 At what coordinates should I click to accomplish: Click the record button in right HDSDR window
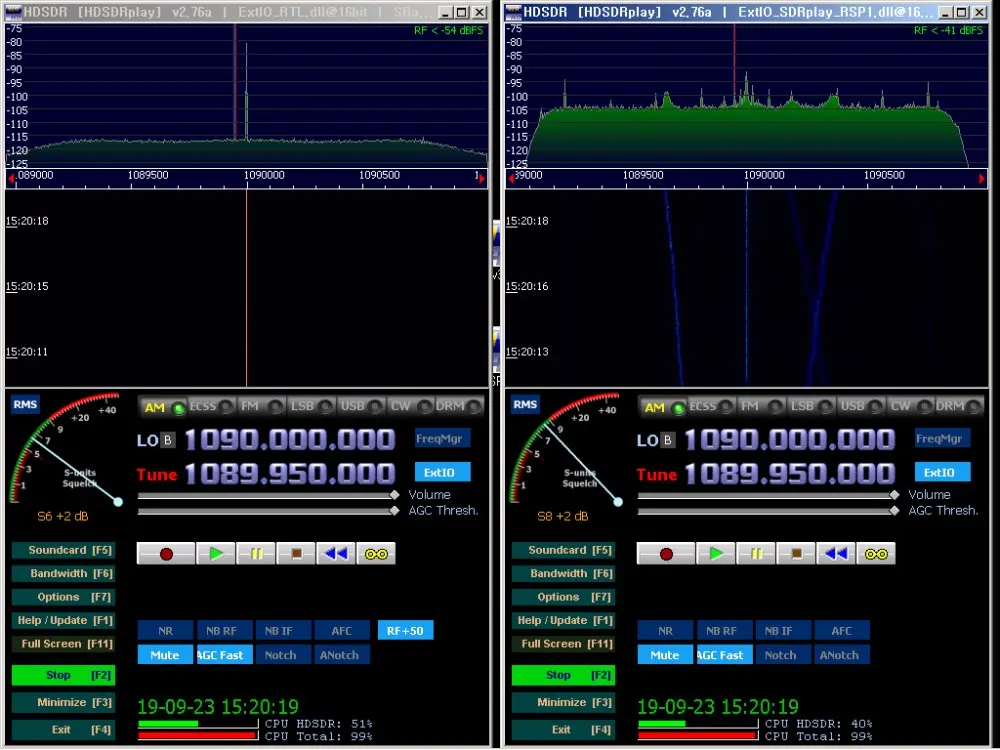coord(666,554)
